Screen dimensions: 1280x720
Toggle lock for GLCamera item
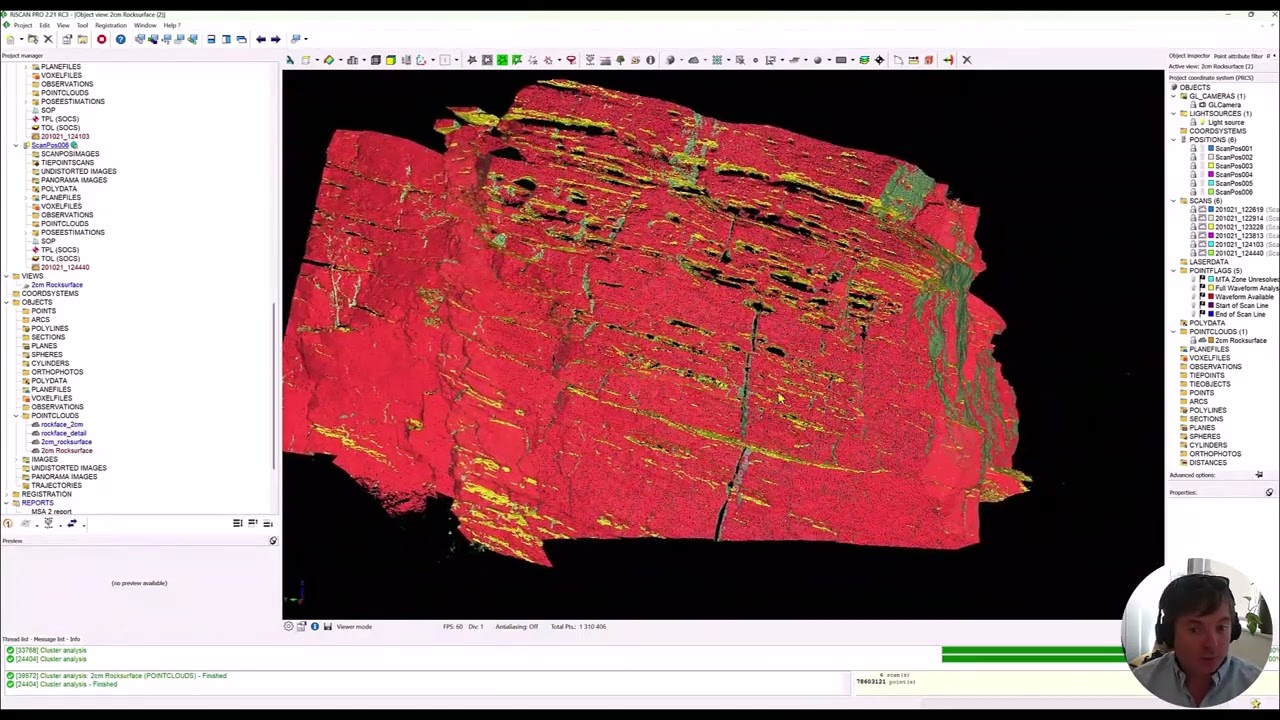pyautogui.click(x=1192, y=105)
